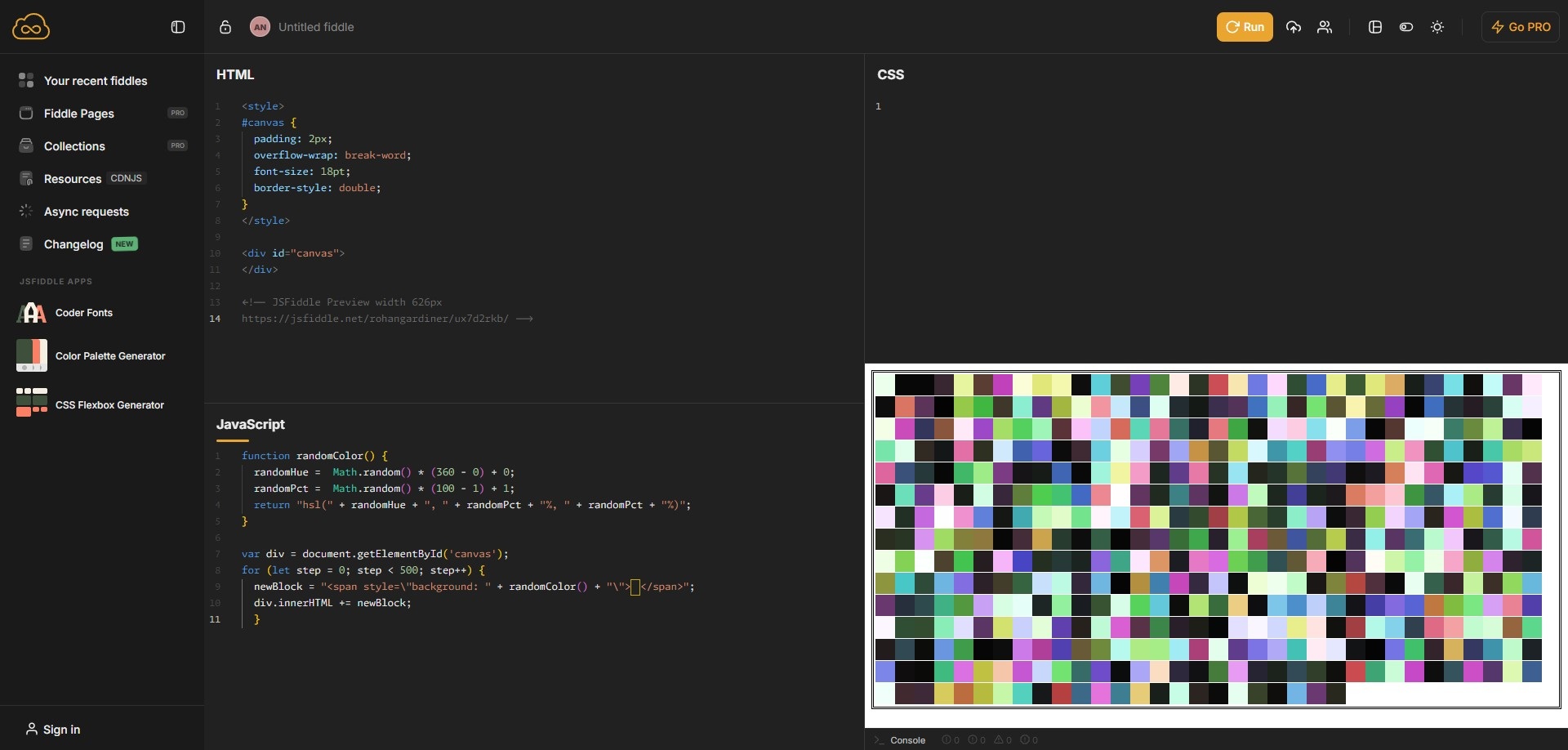Click the Your recent fiddles icon
The image size is (1568, 750).
26,80
